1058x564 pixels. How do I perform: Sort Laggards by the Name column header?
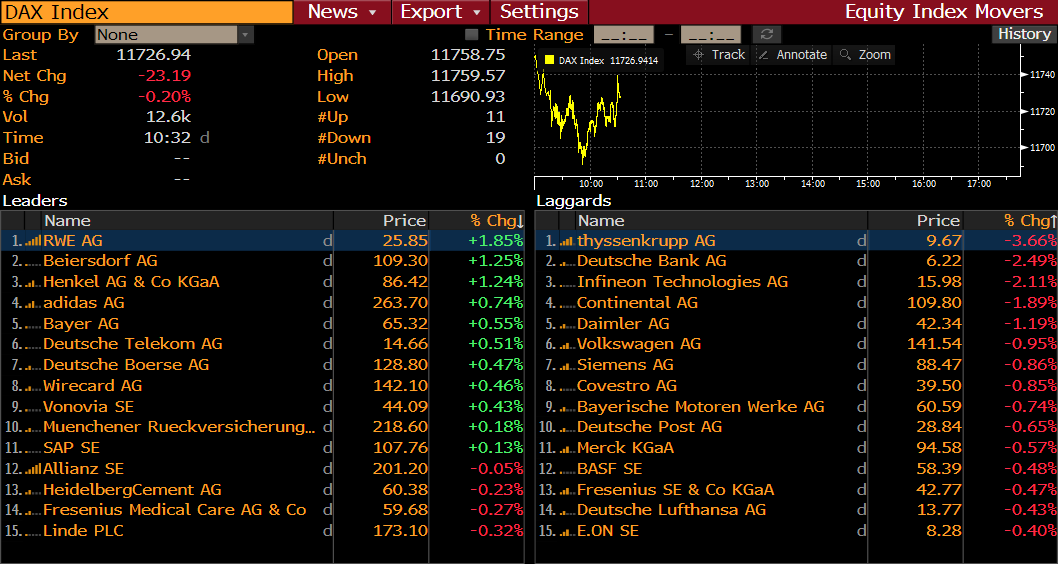(x=721, y=221)
